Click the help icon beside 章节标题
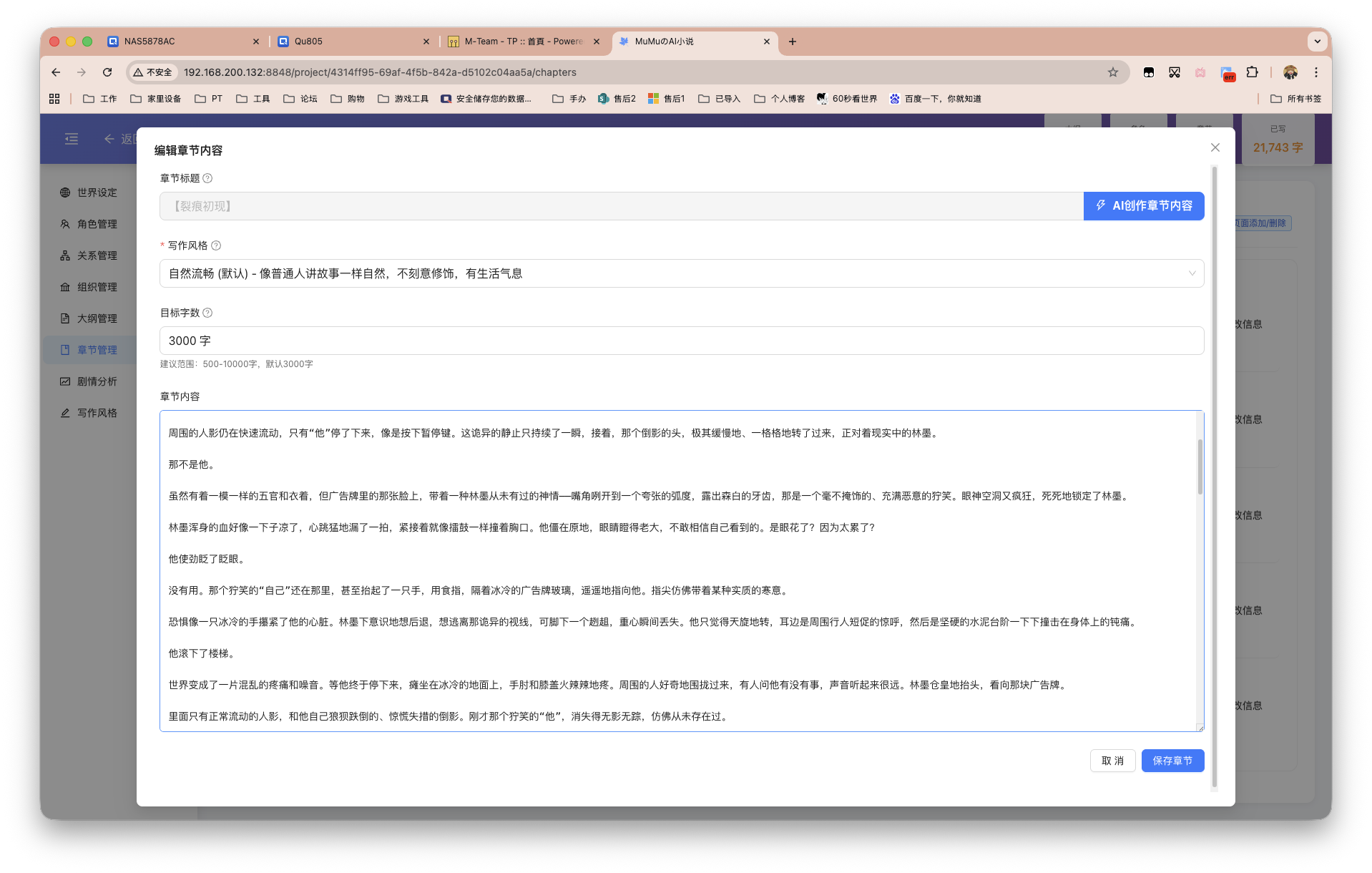Viewport: 1372px width, 873px height. coord(207,178)
